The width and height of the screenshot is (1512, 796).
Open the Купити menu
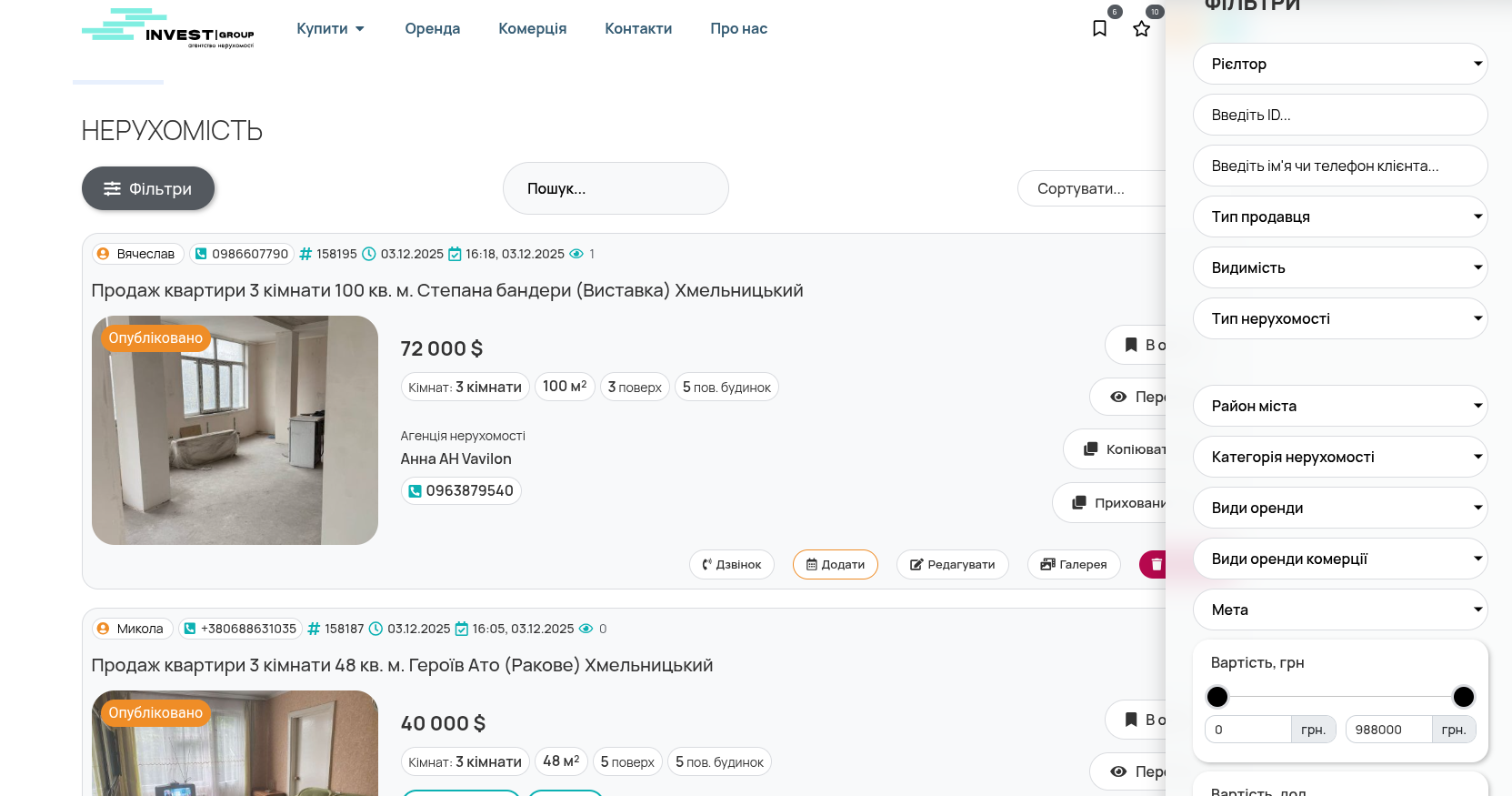330,28
